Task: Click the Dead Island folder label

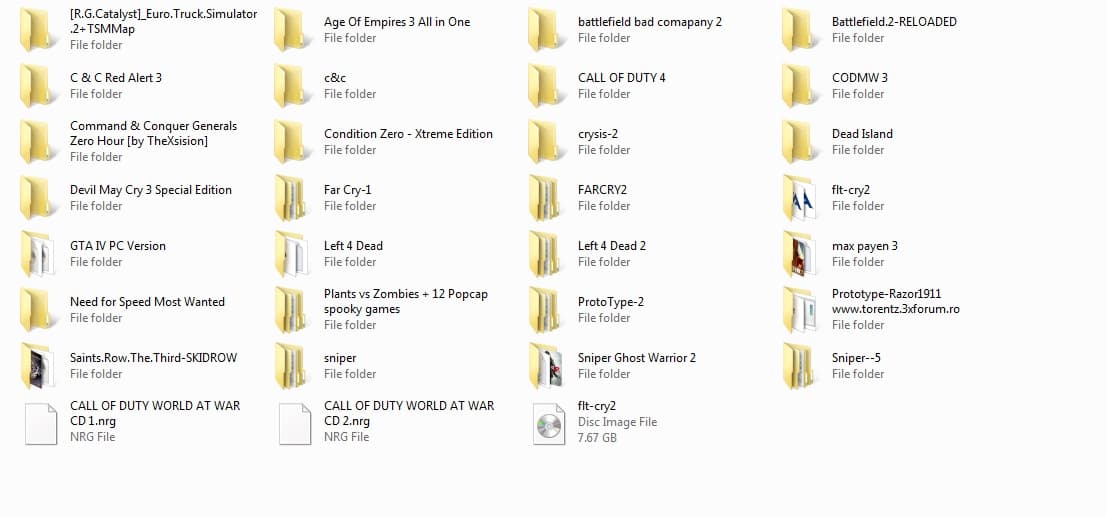Action: coord(862,134)
